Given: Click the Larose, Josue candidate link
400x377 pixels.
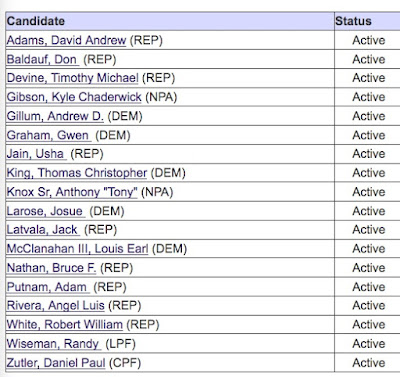Looking at the screenshot, I should point(46,211).
